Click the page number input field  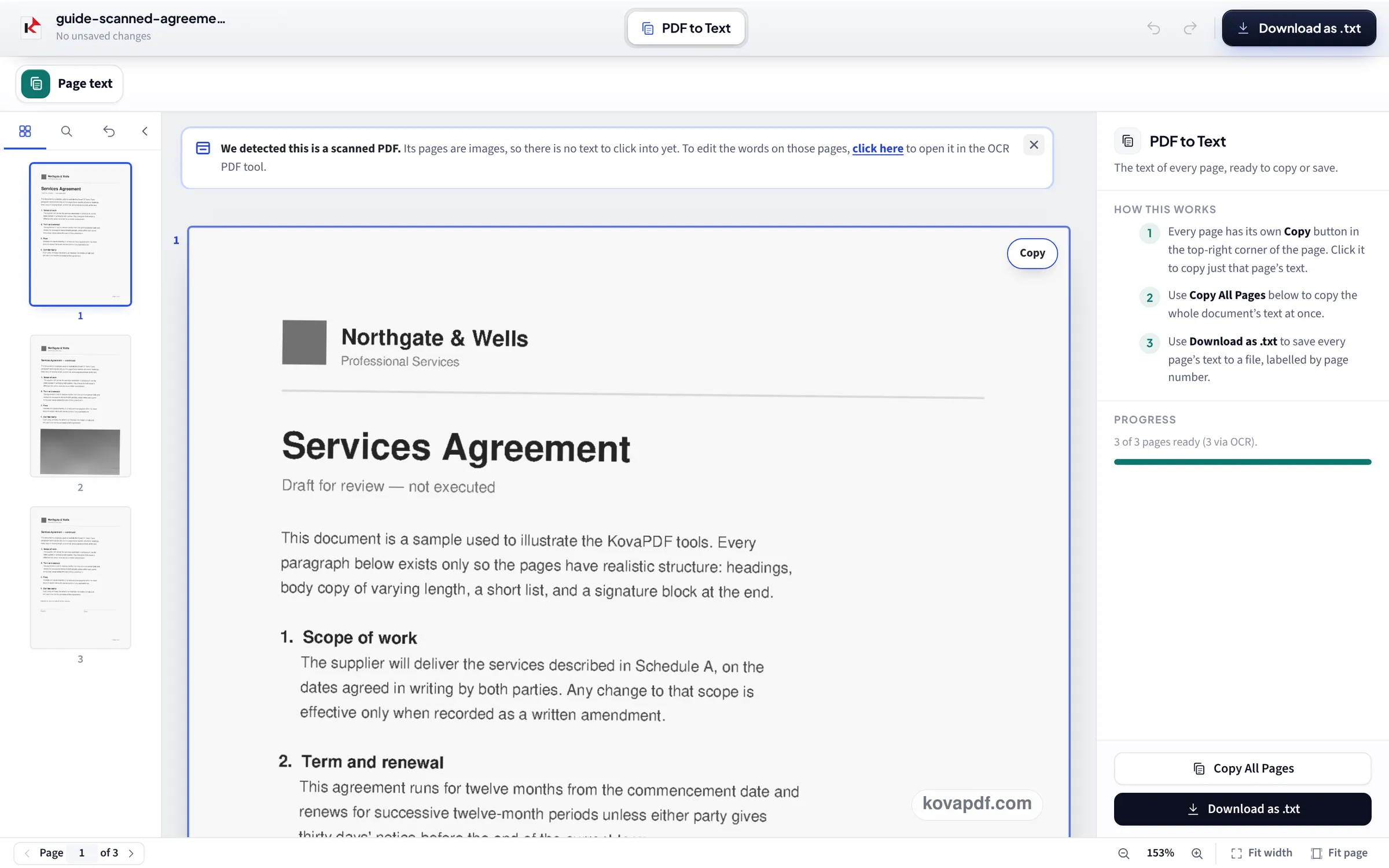coord(82,853)
